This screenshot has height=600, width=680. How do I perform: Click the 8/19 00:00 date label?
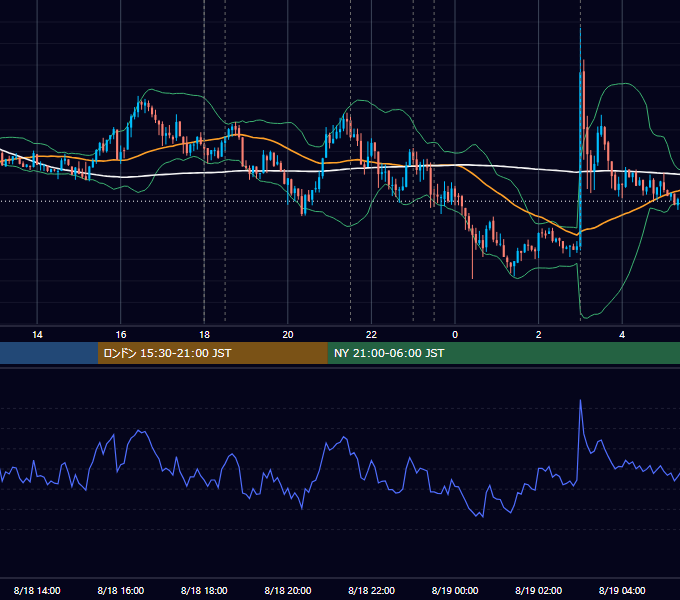(455, 590)
